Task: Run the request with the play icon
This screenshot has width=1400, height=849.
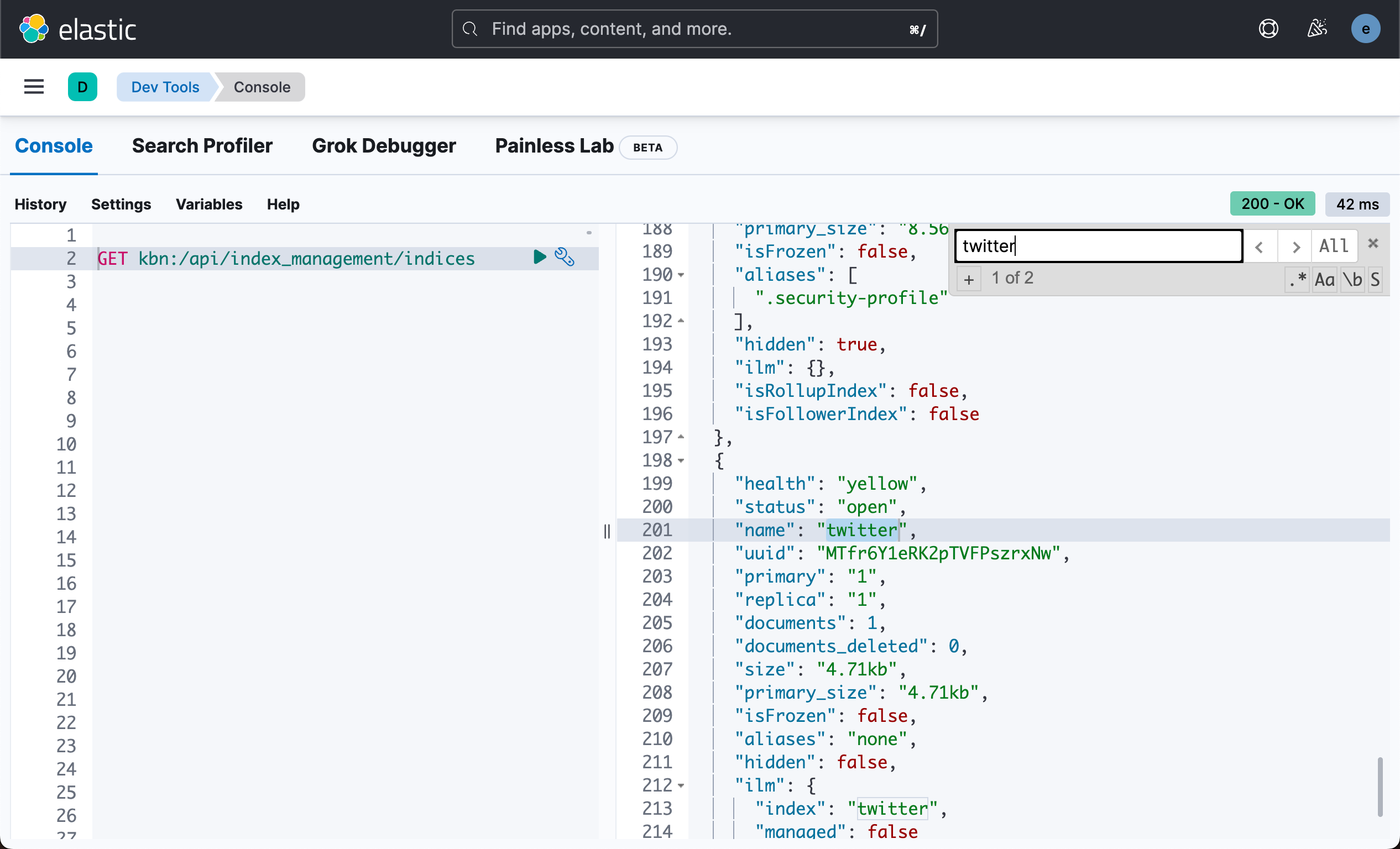Action: click(539, 257)
